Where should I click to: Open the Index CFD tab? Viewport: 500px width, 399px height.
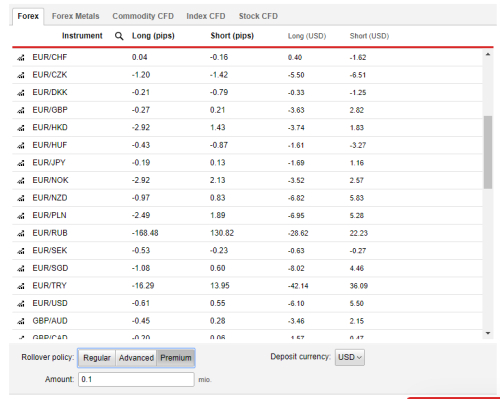coord(206,16)
